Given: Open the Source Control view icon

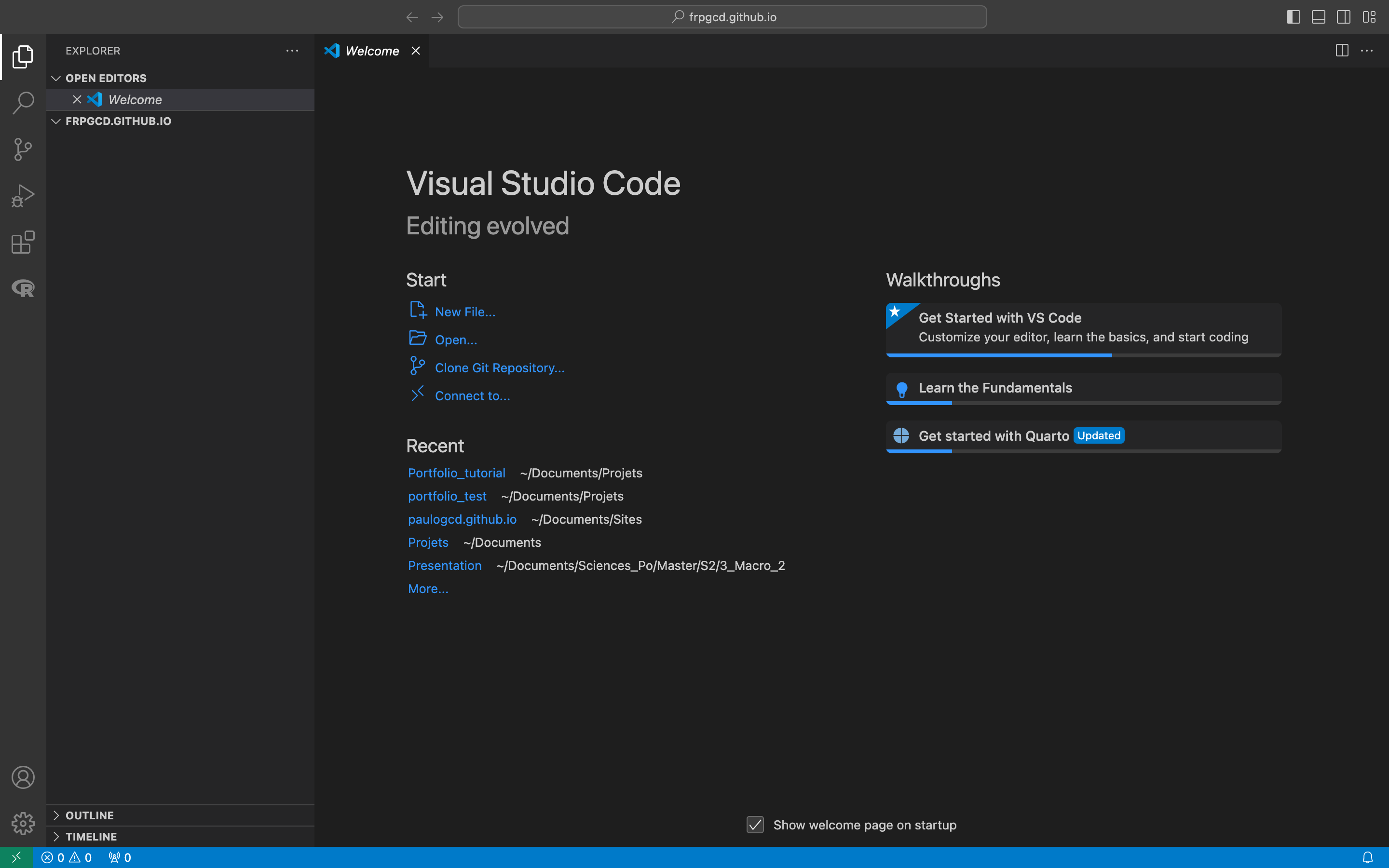Looking at the screenshot, I should 23,149.
